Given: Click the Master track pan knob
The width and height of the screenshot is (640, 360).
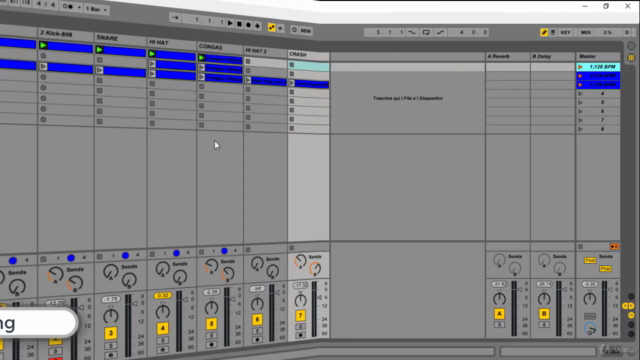Looking at the screenshot, I should pos(590,299).
